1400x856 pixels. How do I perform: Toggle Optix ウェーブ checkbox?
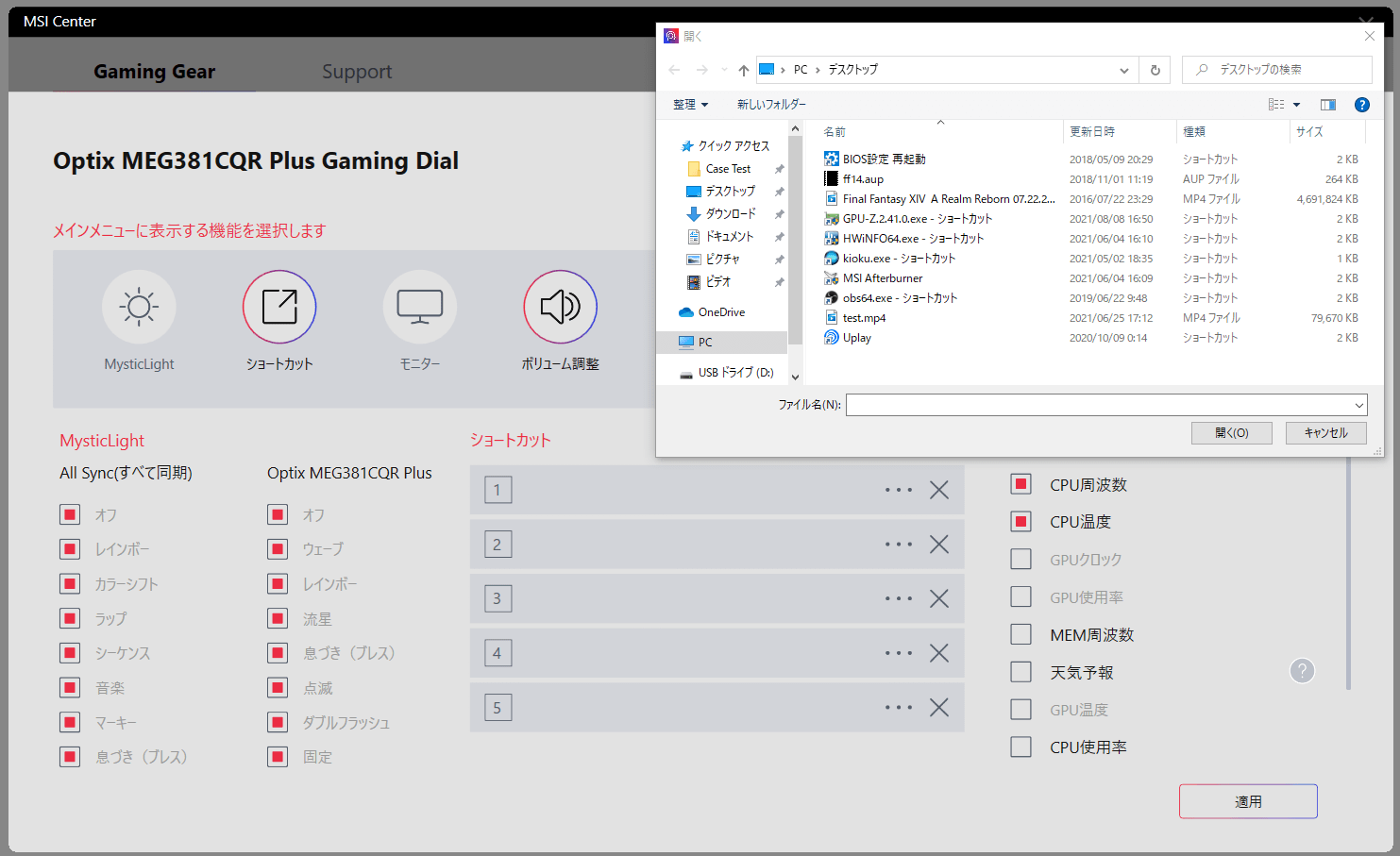point(278,549)
